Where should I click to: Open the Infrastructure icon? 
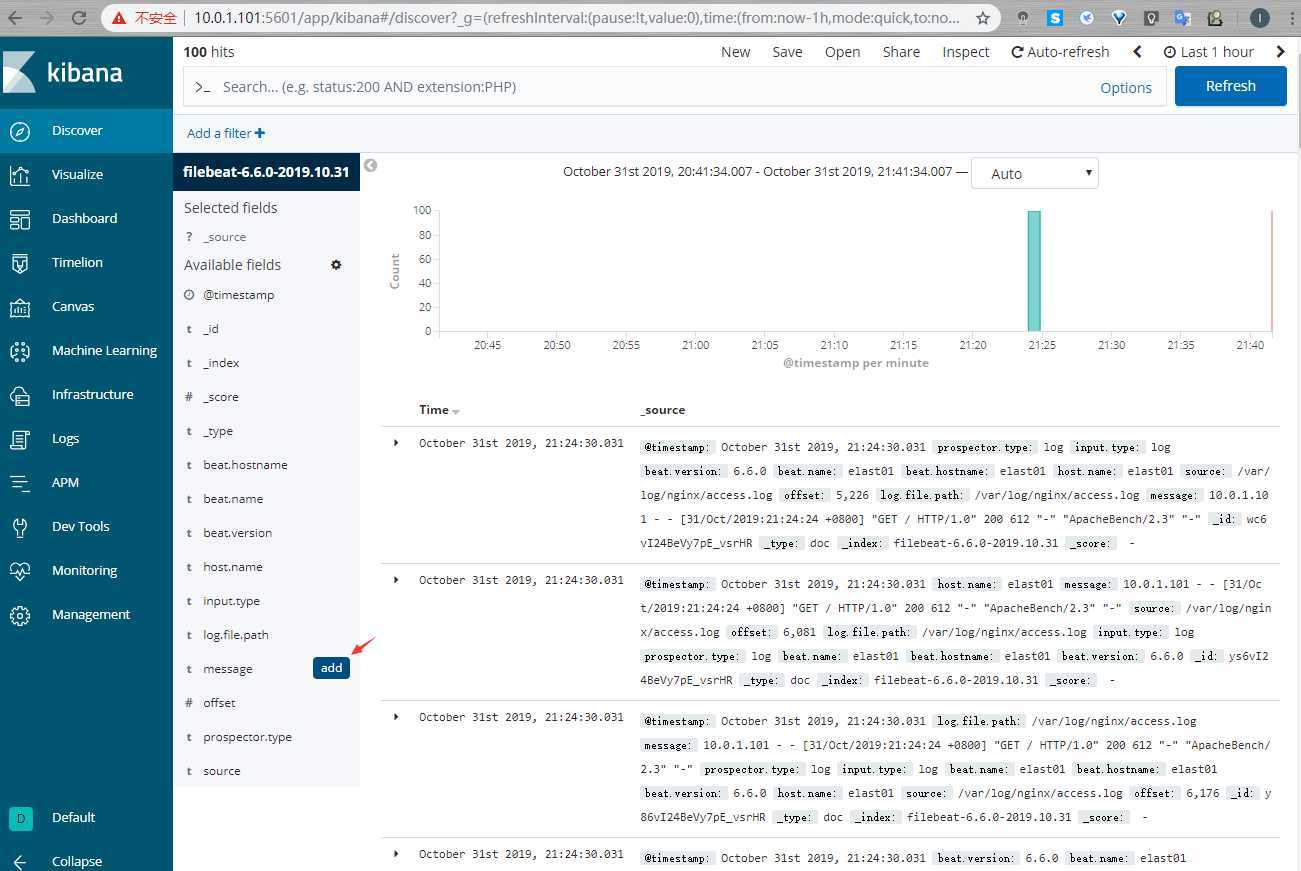[x=20, y=395]
